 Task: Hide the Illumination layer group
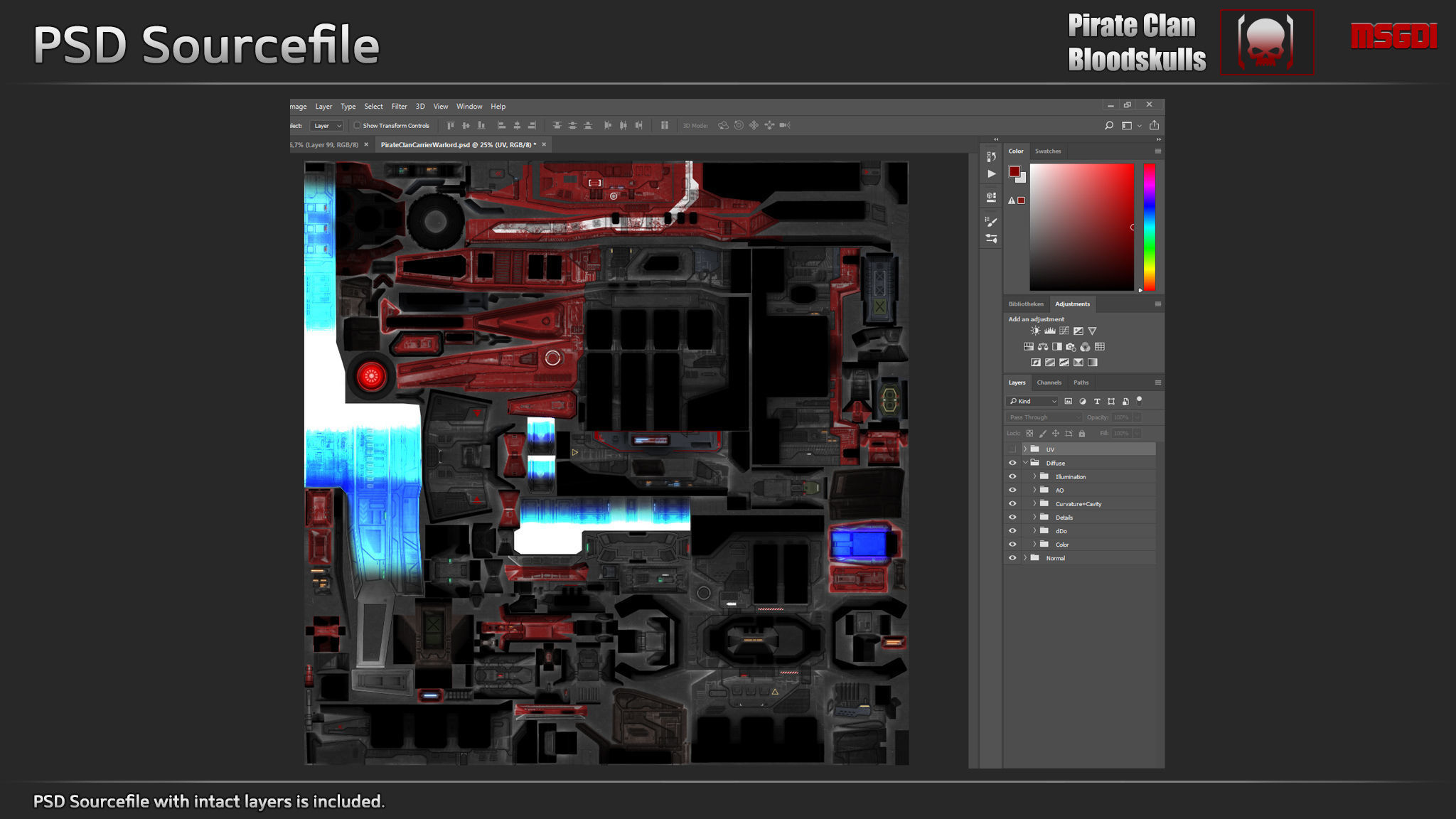point(1012,476)
